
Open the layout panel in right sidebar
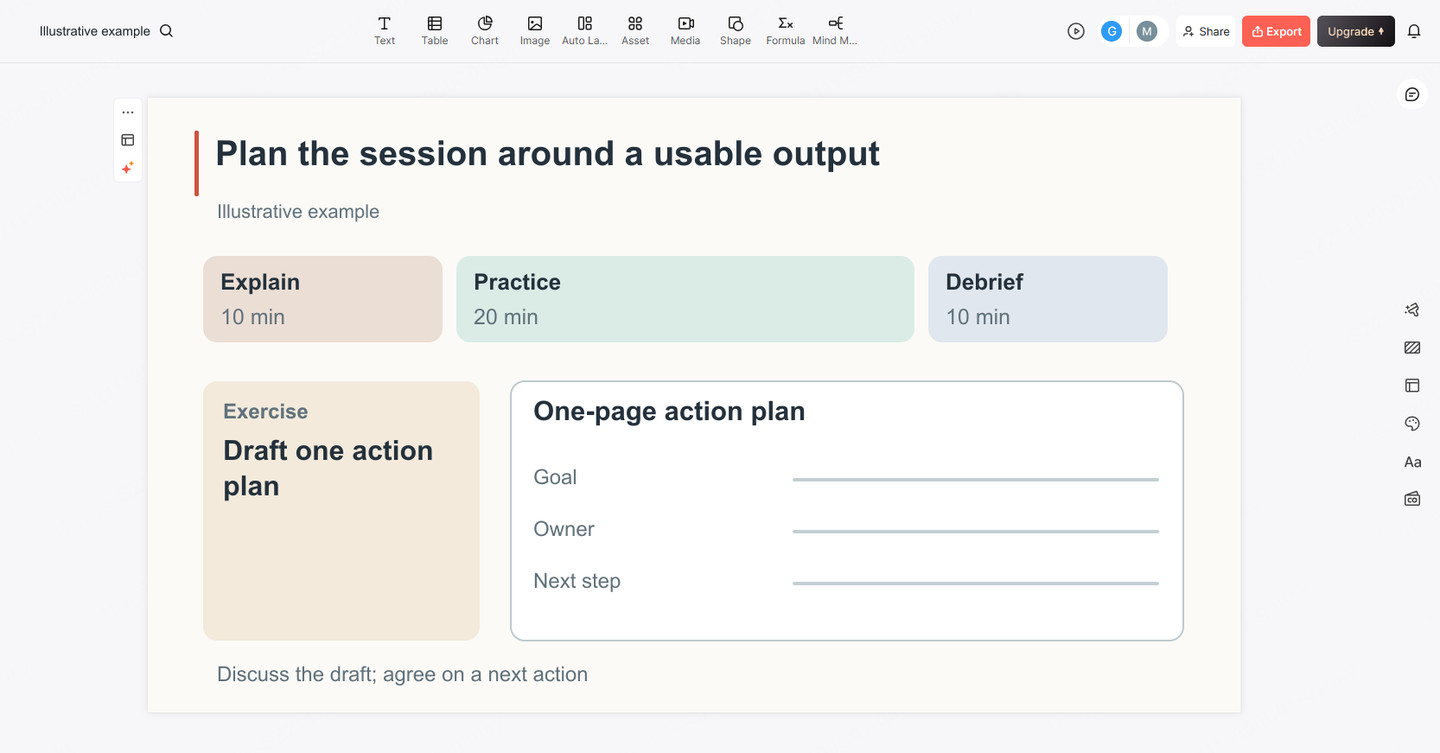point(1412,385)
